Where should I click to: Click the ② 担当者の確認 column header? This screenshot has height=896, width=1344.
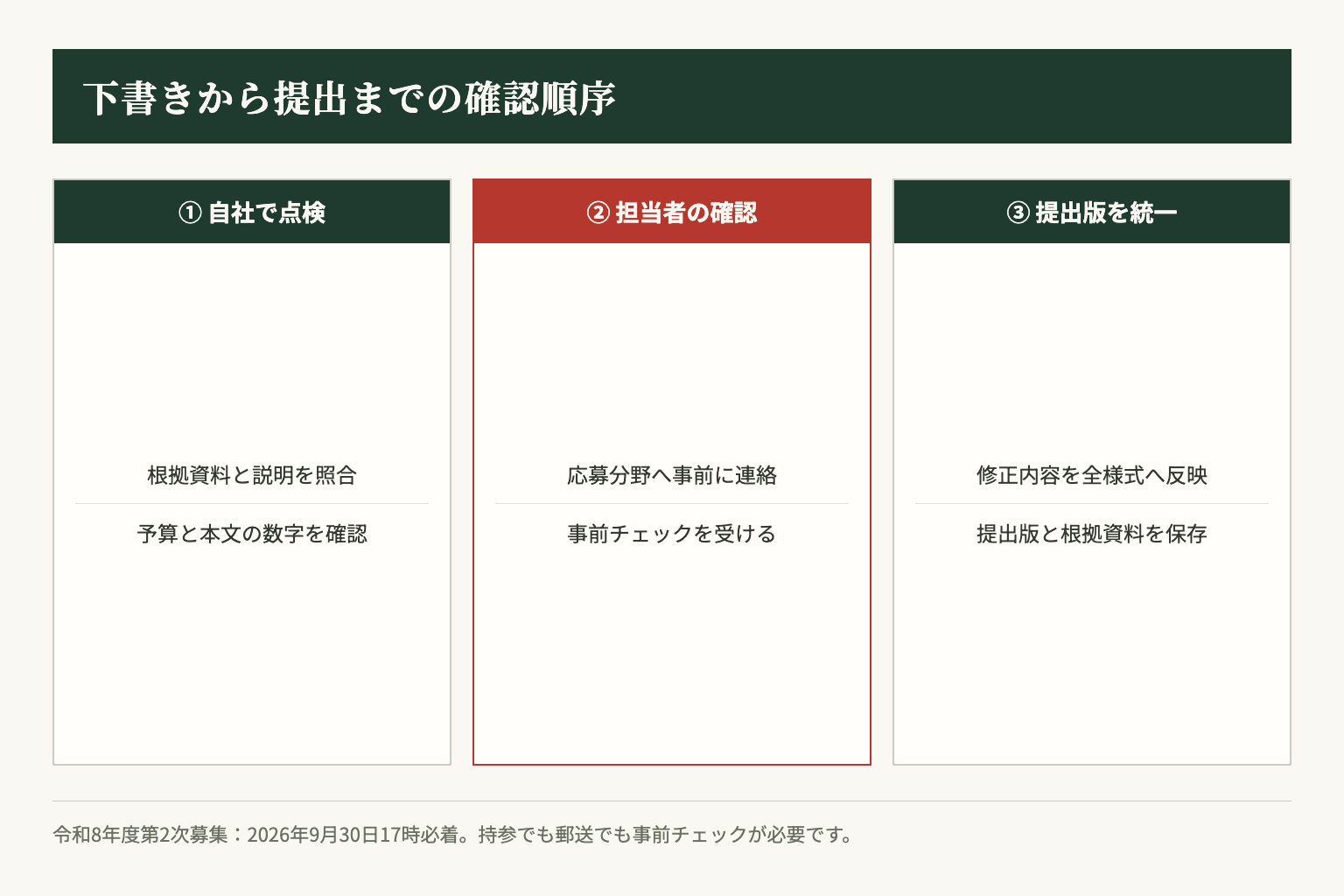coord(672,212)
